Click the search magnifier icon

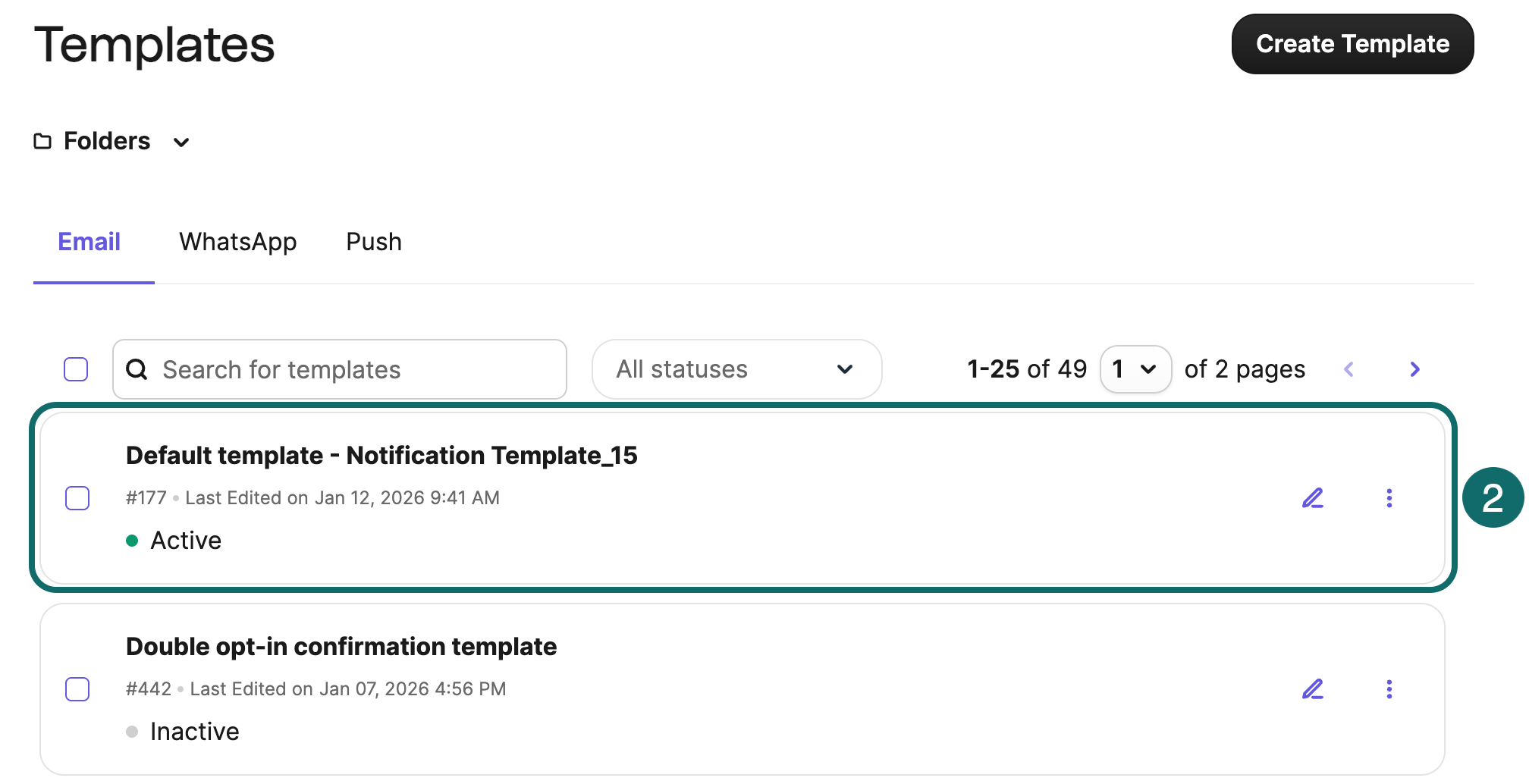137,369
